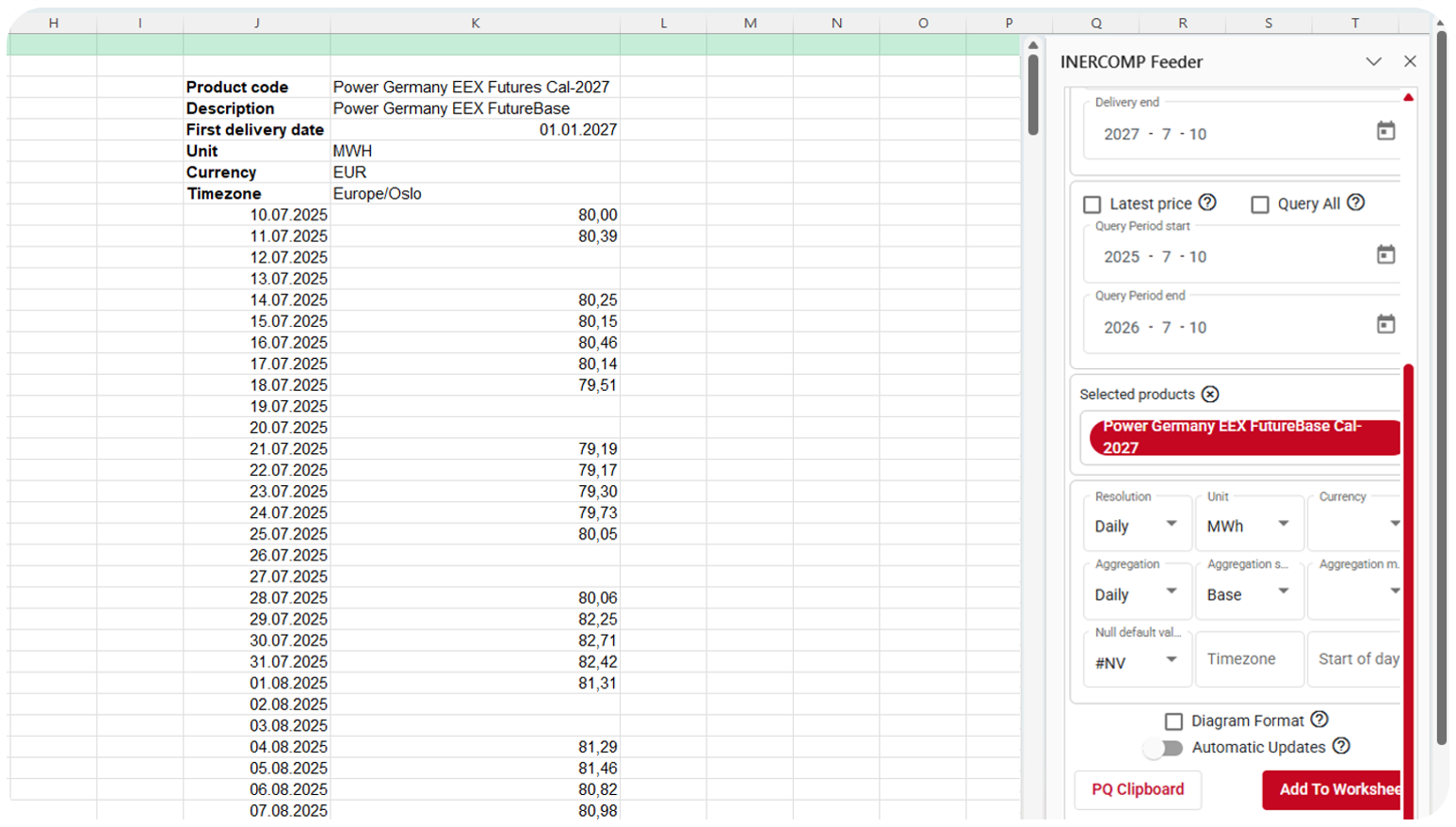Screen dimensions: 1456x827
Task: Open the Query Period end calendar picker
Action: [x=1385, y=325]
